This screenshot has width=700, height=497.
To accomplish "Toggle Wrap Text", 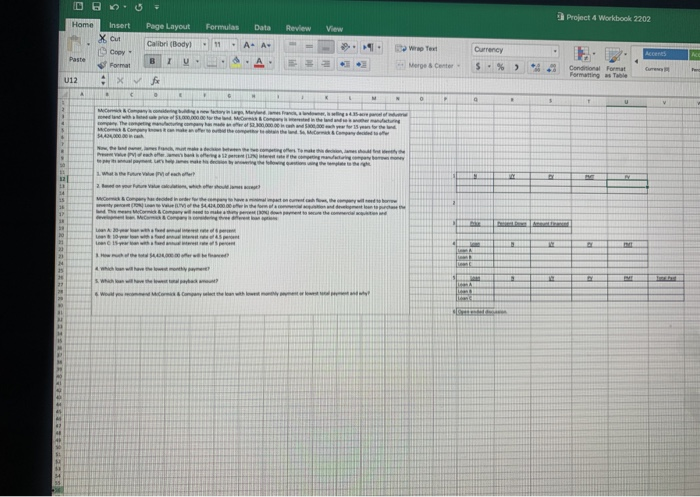I will coord(416,48).
